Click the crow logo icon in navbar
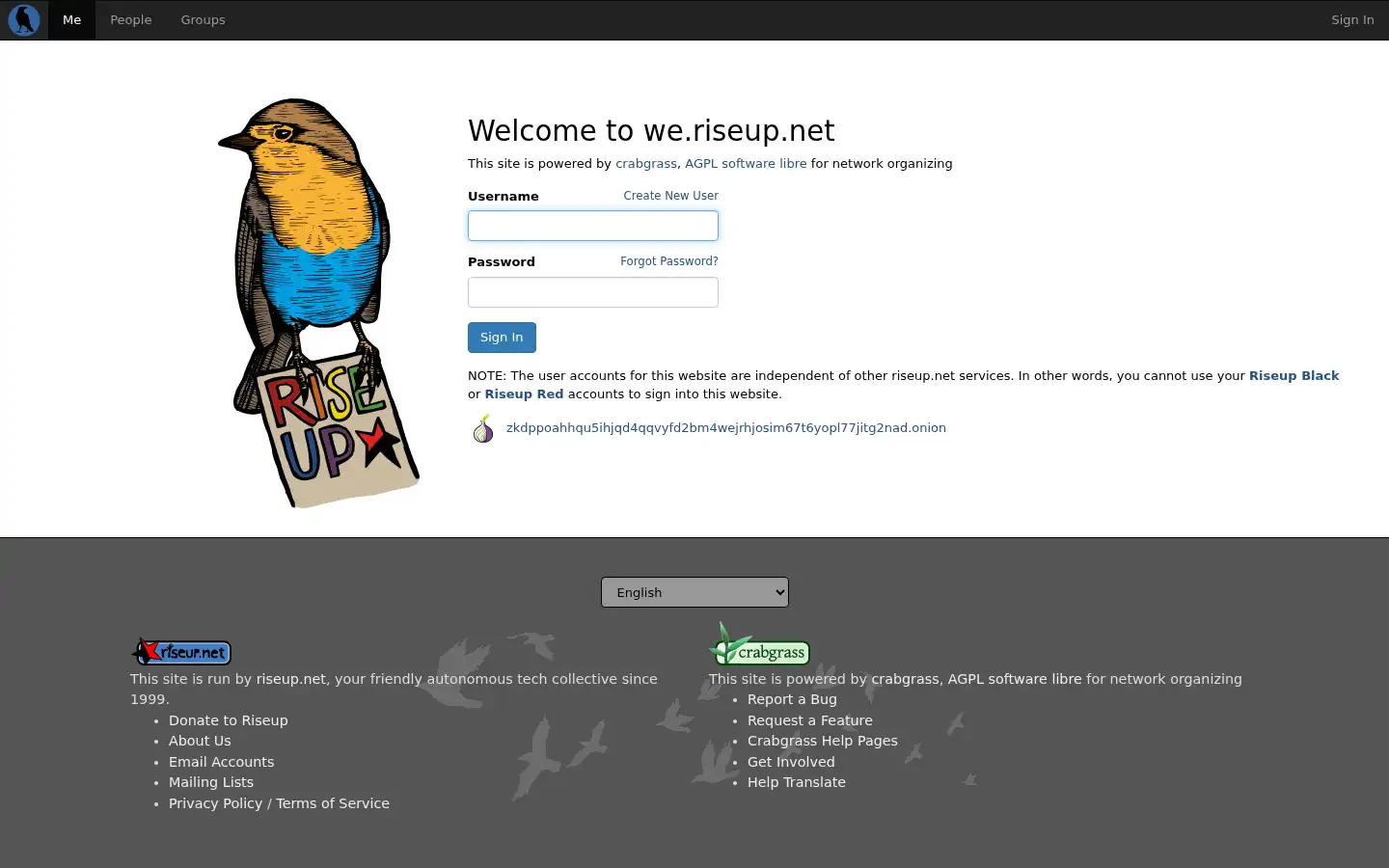This screenshot has width=1389, height=868. click(x=23, y=19)
